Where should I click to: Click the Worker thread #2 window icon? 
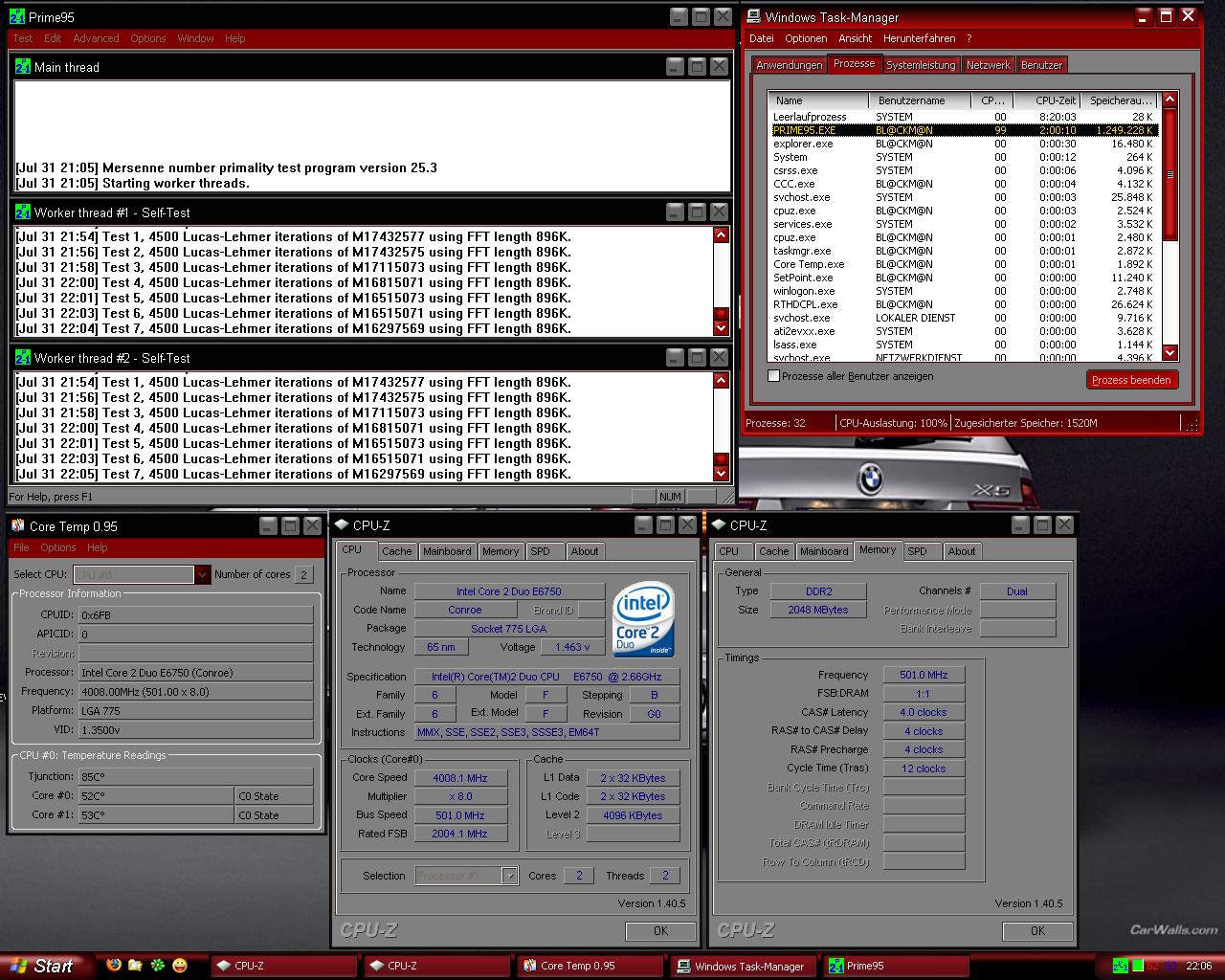coord(23,357)
